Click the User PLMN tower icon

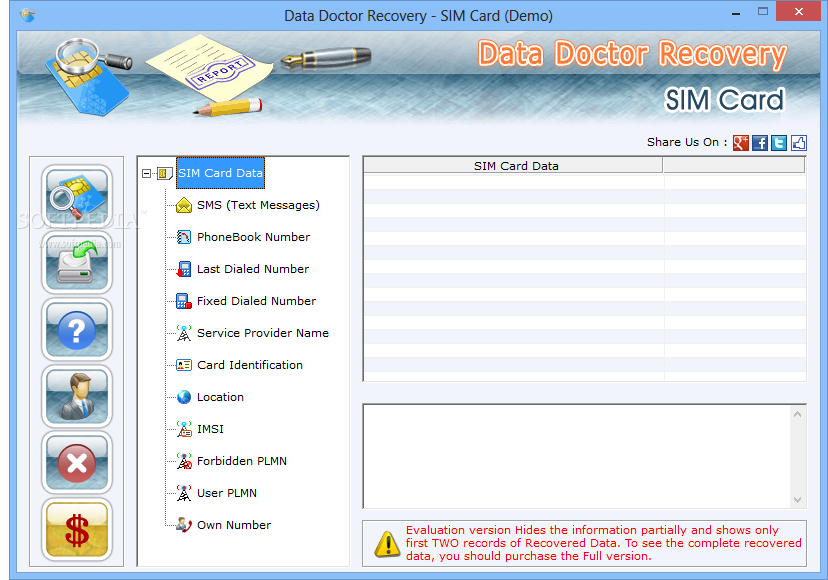(x=184, y=493)
